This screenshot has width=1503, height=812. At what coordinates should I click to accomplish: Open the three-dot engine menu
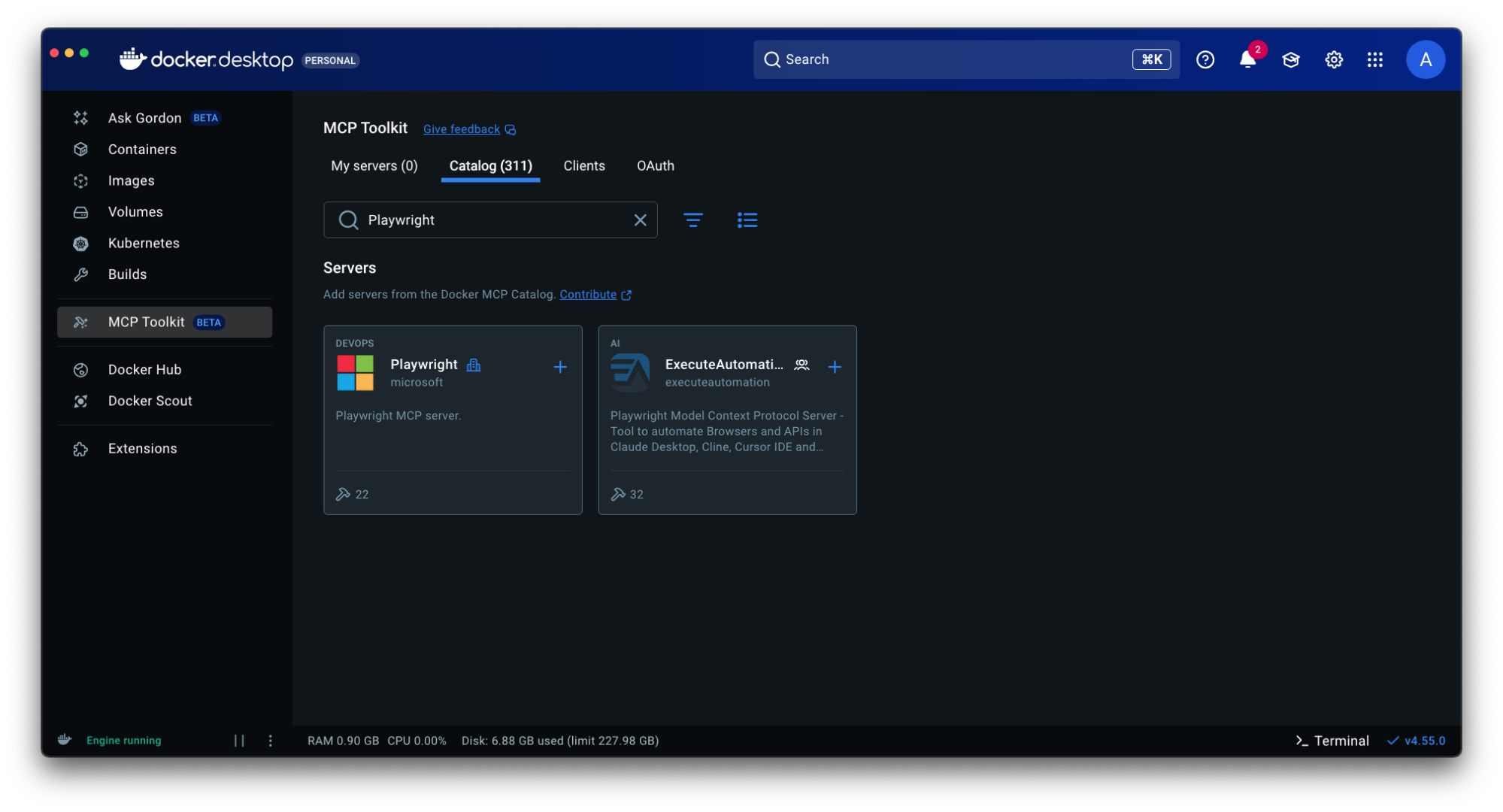[270, 741]
